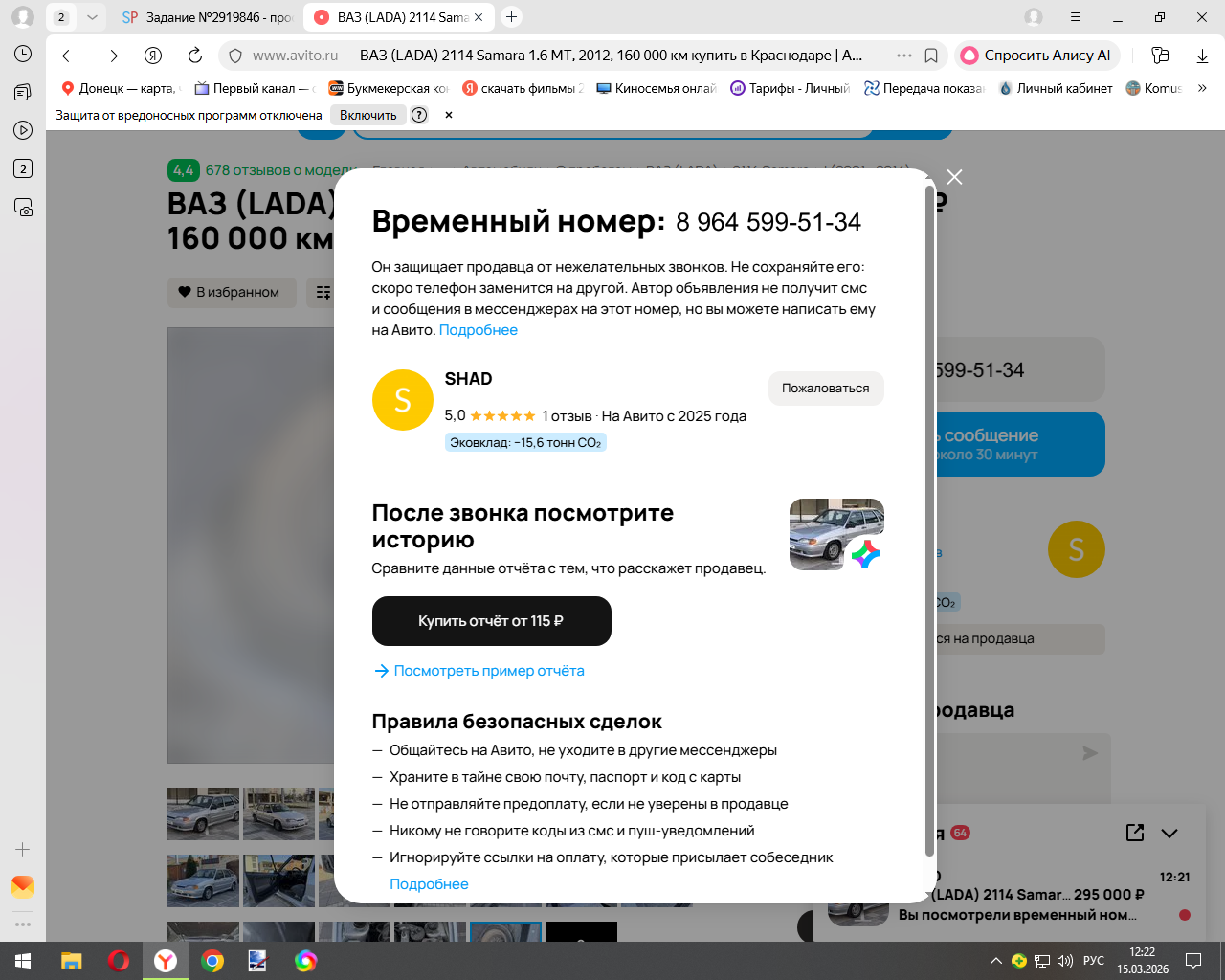This screenshot has width=1225, height=980.
Task: Open the Киносемья онлайн bookmark
Action: pos(657,88)
